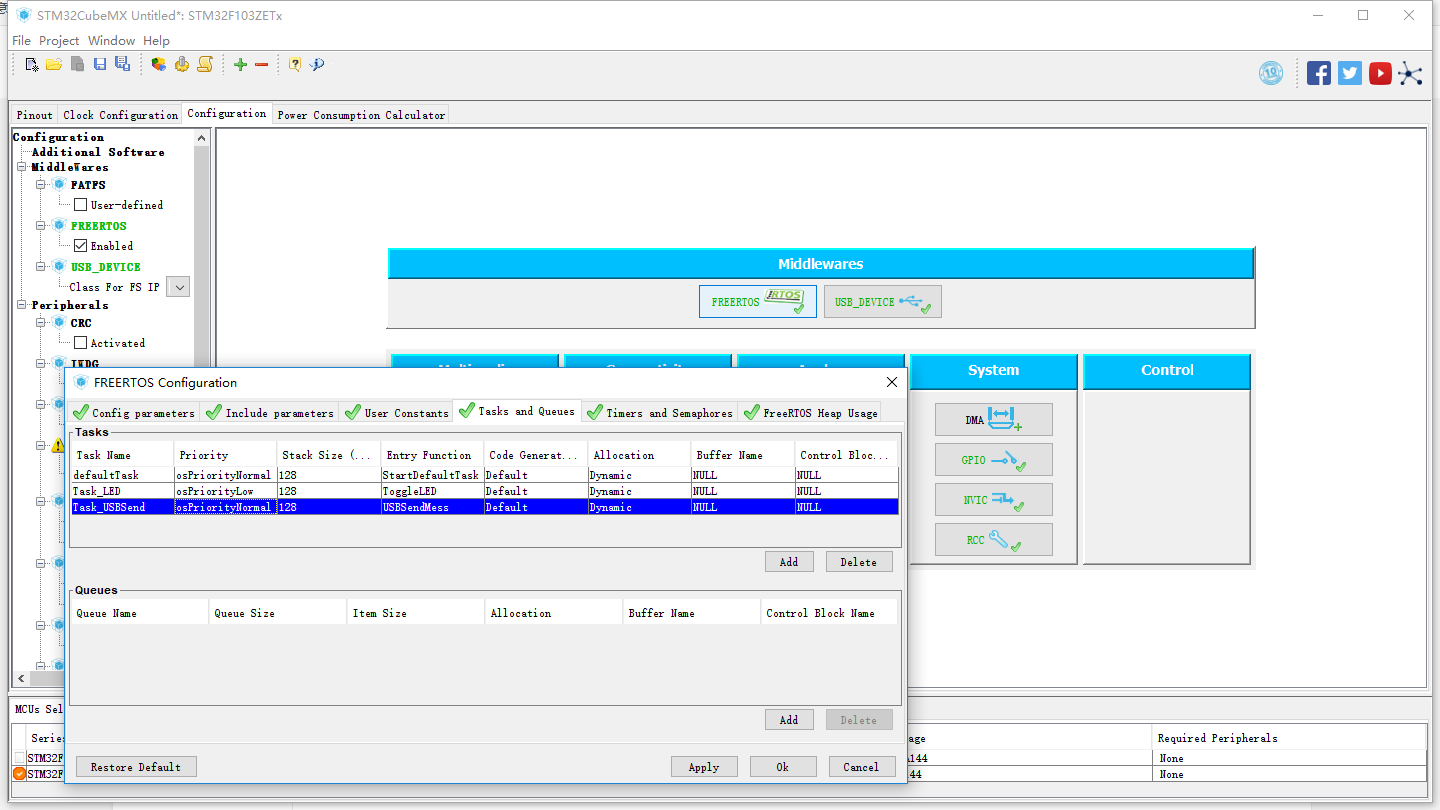Open the File menu
The height and width of the screenshot is (810, 1440).
21,41
